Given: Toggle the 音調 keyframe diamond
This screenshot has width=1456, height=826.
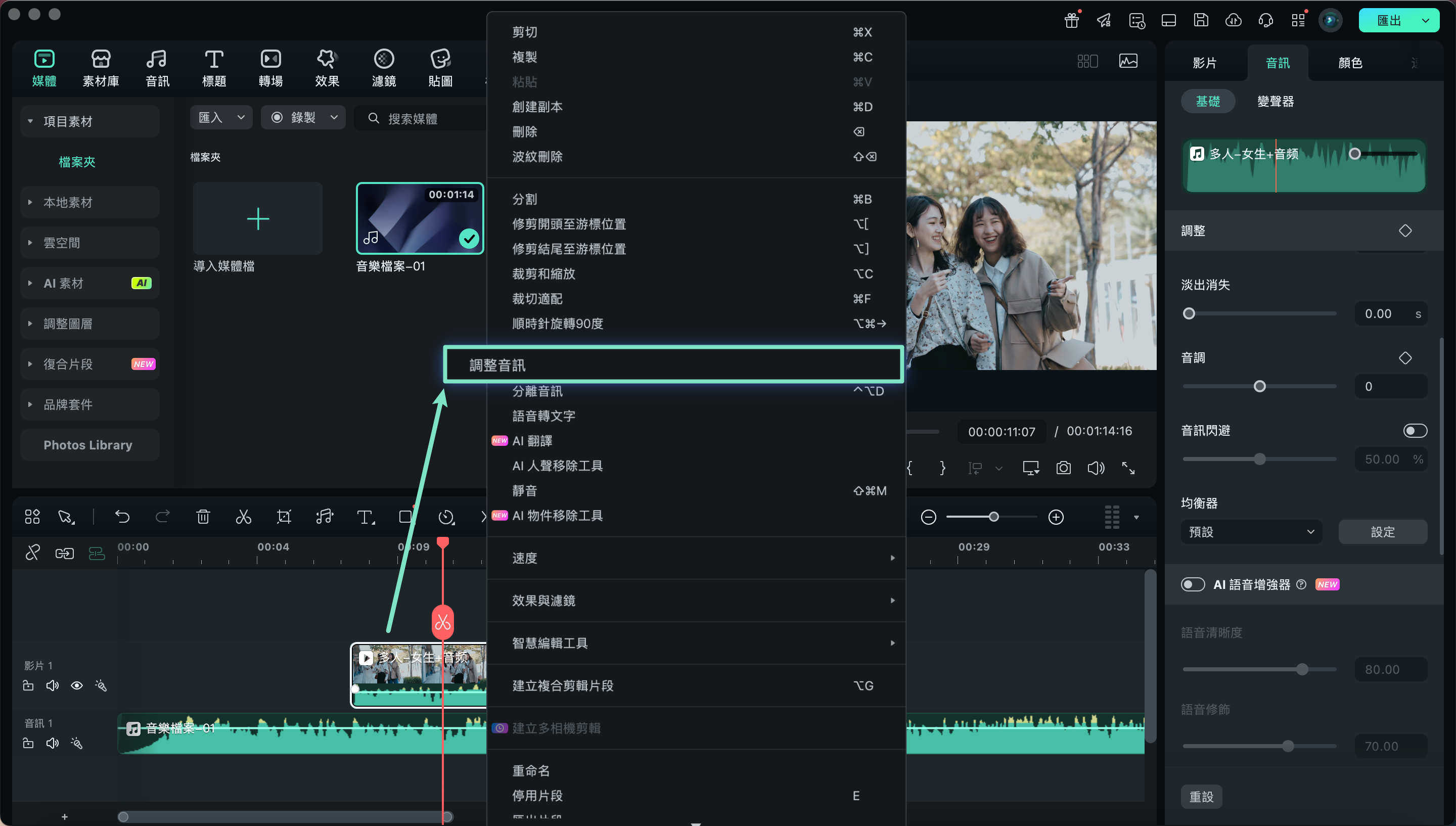Looking at the screenshot, I should (1405, 357).
